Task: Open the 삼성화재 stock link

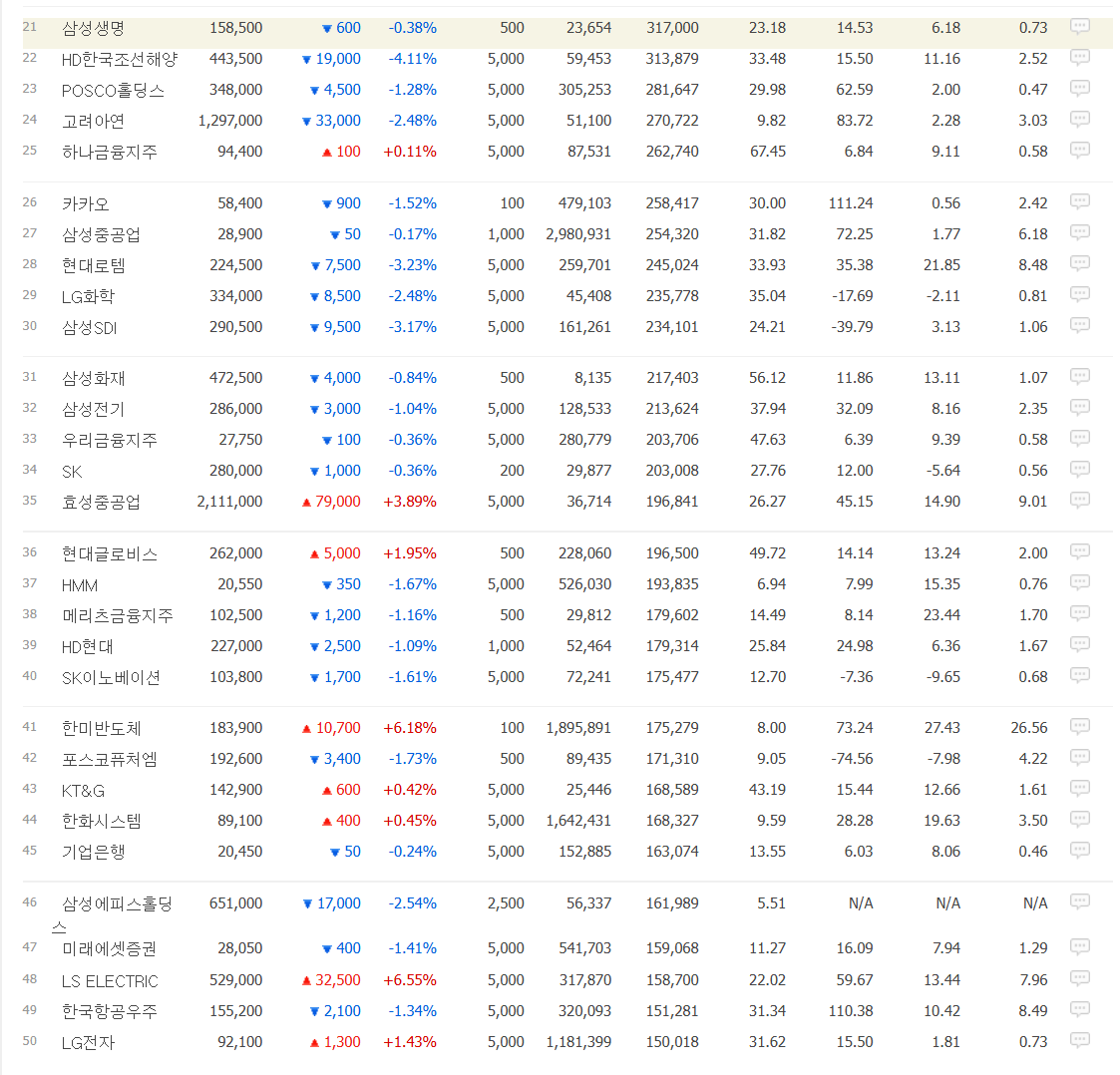Action: tap(93, 378)
